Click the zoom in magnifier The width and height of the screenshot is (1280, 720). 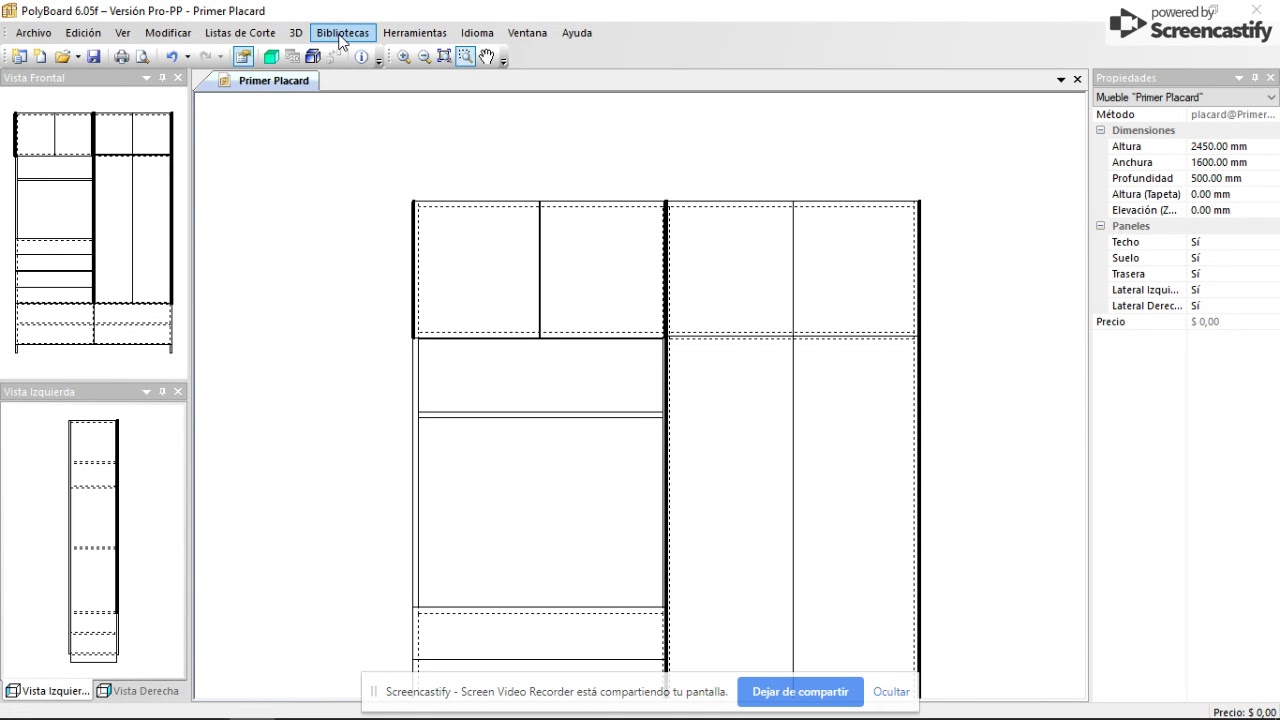(x=404, y=57)
